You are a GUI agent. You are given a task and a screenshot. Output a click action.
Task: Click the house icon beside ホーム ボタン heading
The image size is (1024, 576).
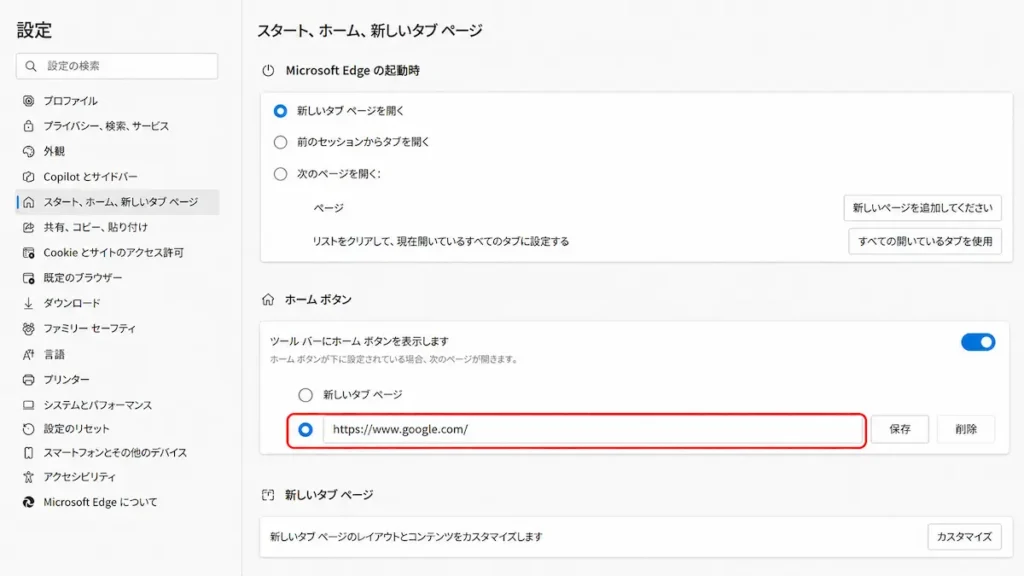pyautogui.click(x=268, y=300)
